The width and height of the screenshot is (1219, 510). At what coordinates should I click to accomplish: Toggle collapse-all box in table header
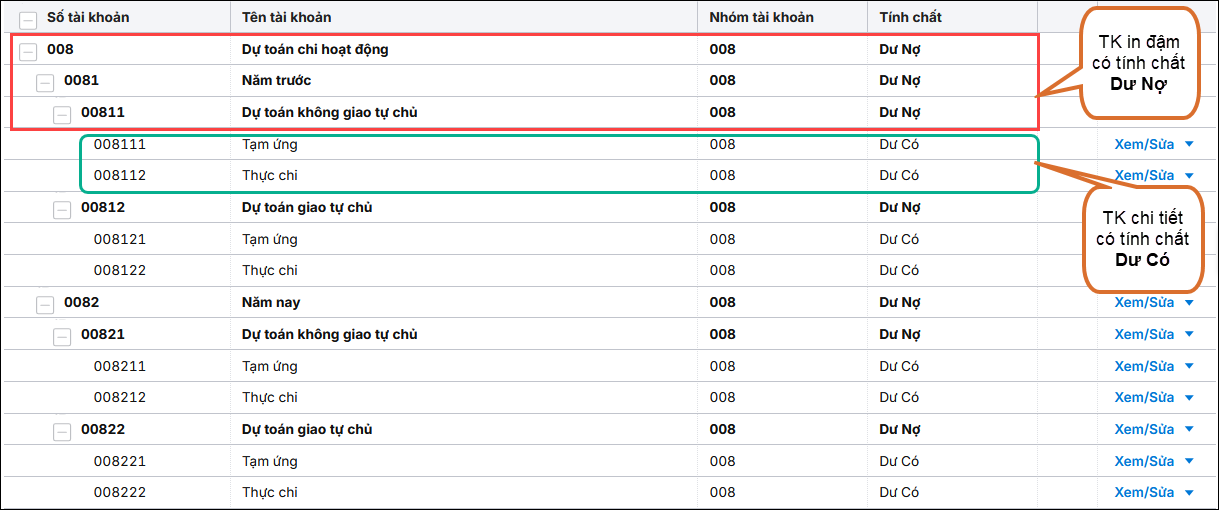coord(28,19)
